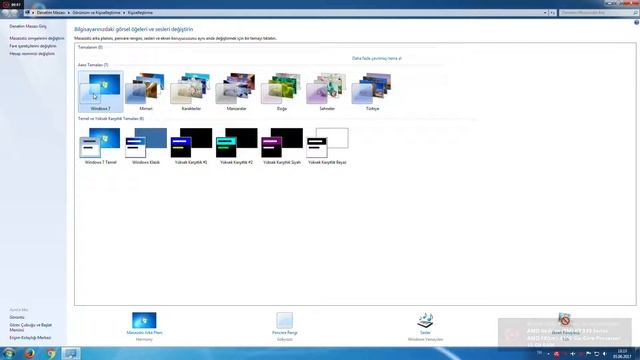
Task: Click the network tray icon
Action: pos(597,354)
